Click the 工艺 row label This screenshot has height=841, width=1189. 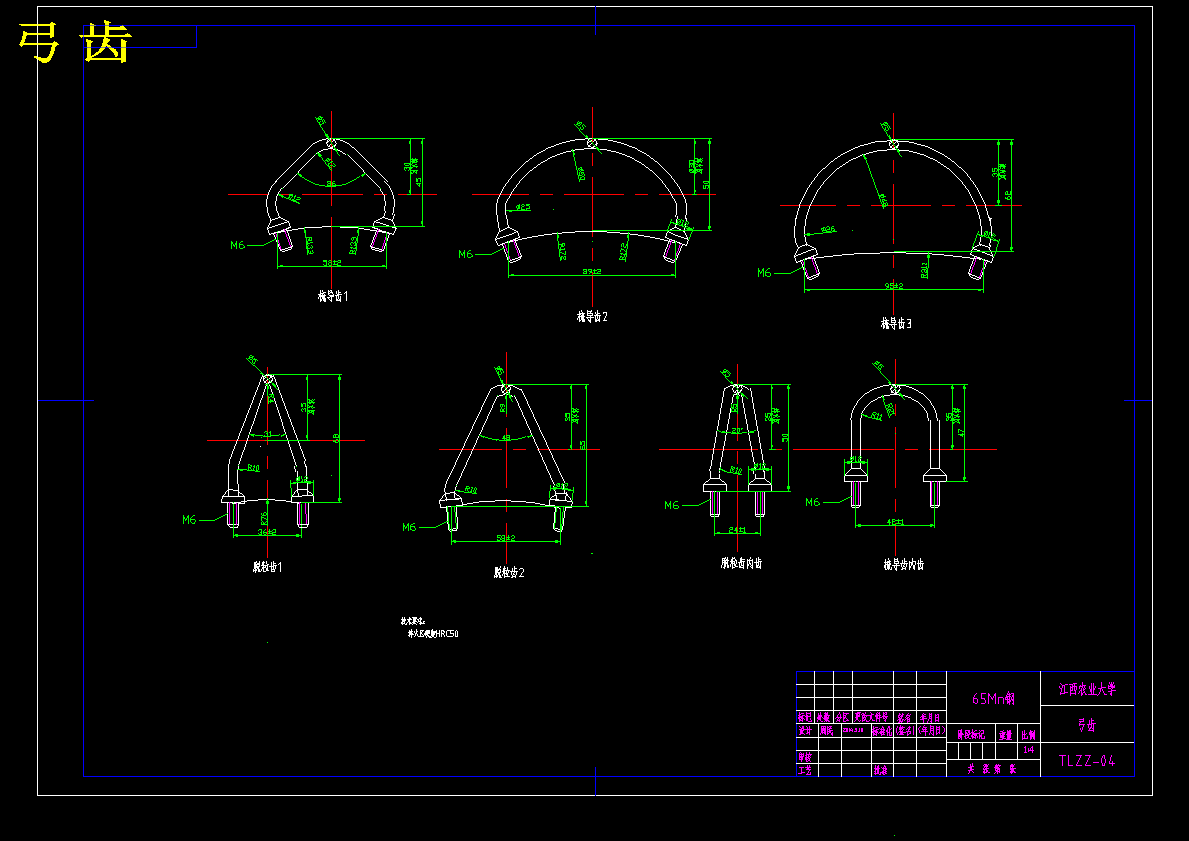pos(805,770)
